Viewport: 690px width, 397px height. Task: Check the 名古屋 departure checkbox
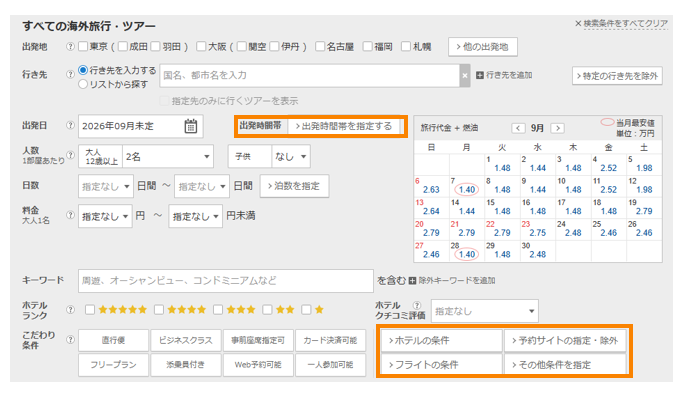pyautogui.click(x=320, y=46)
